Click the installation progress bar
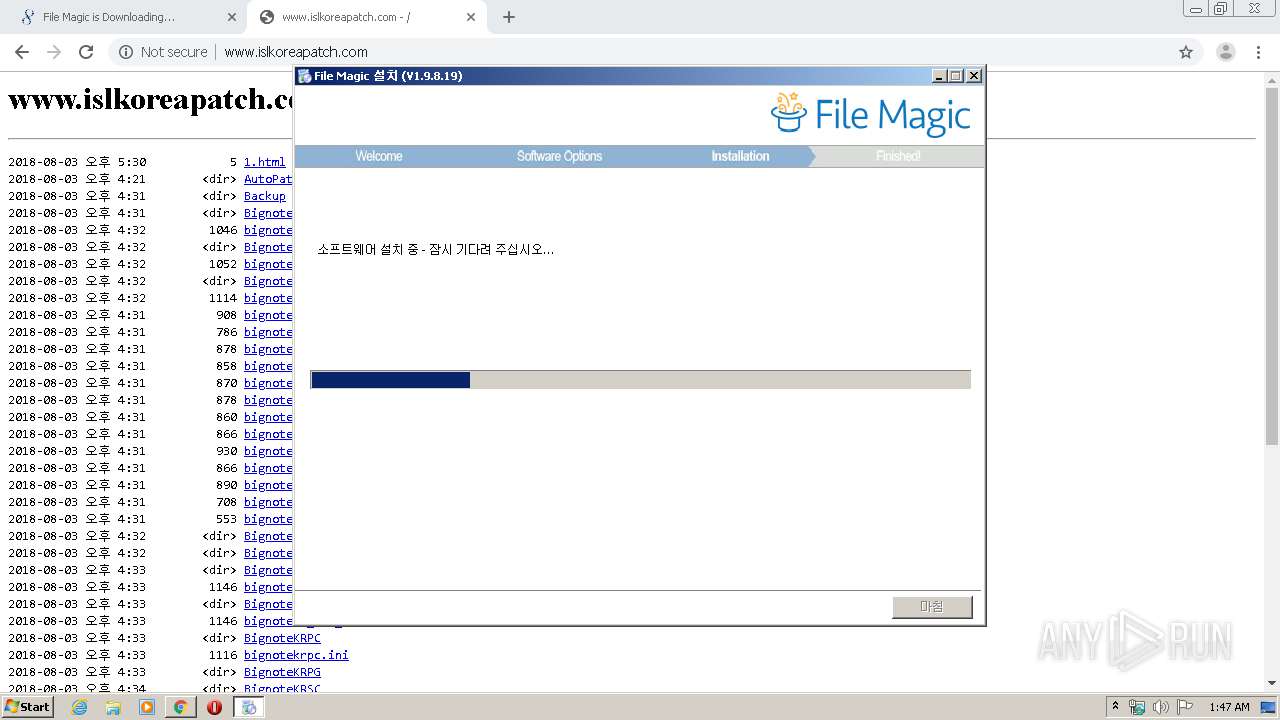1280x720 pixels. [x=640, y=380]
